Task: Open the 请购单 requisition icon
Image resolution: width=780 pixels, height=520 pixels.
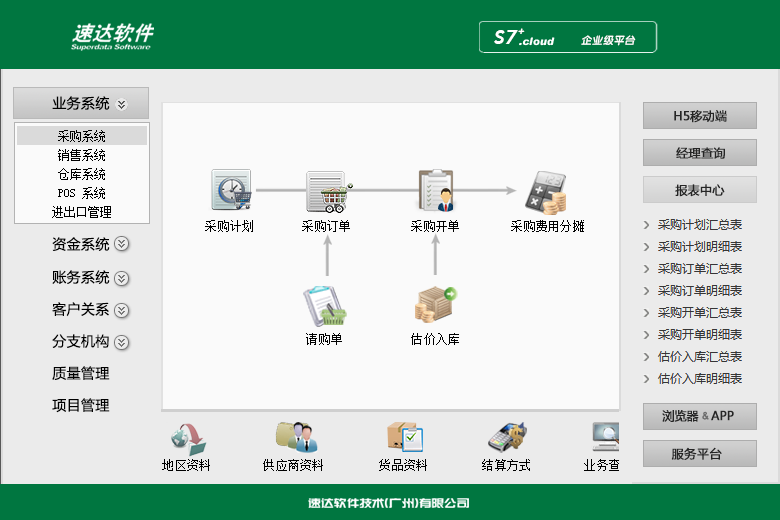Action: pyautogui.click(x=325, y=306)
